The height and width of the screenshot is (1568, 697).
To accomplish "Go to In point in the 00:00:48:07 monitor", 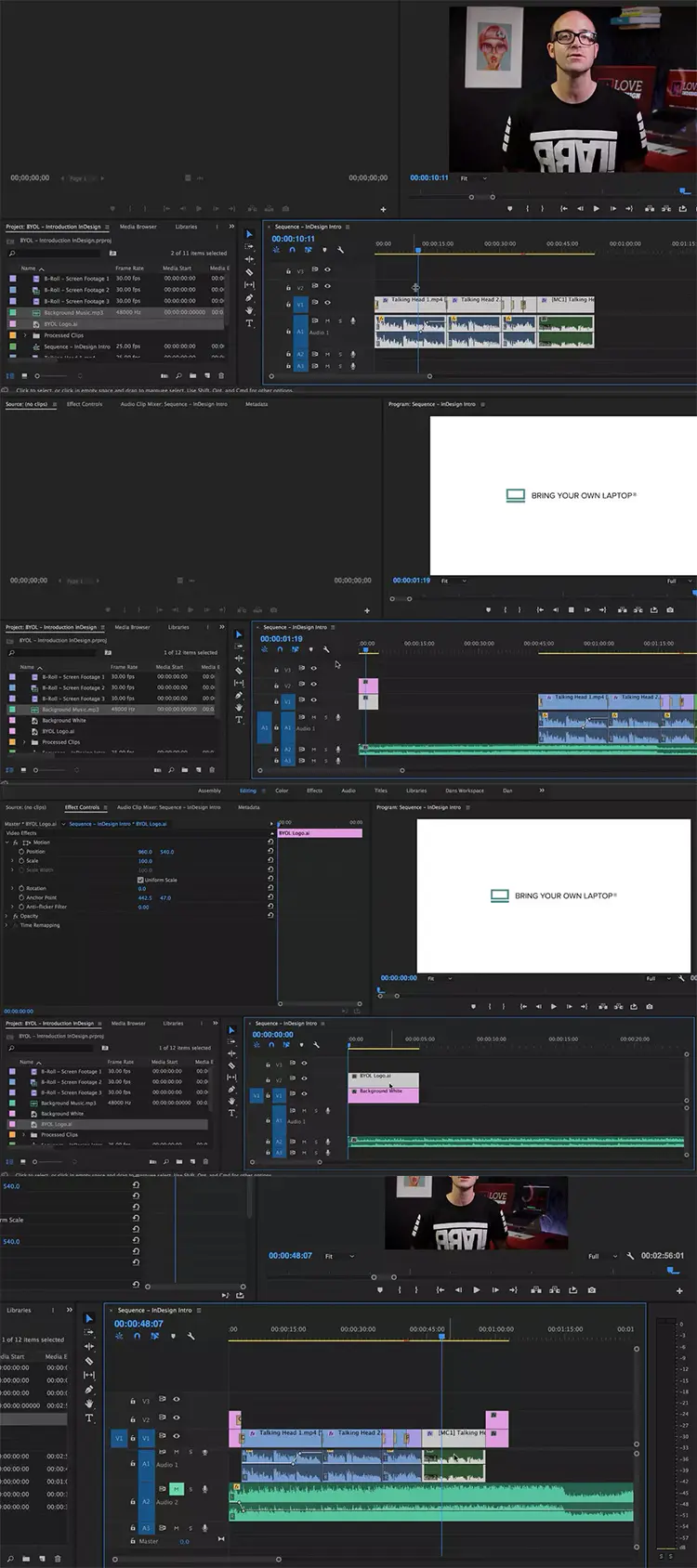I will [440, 1289].
